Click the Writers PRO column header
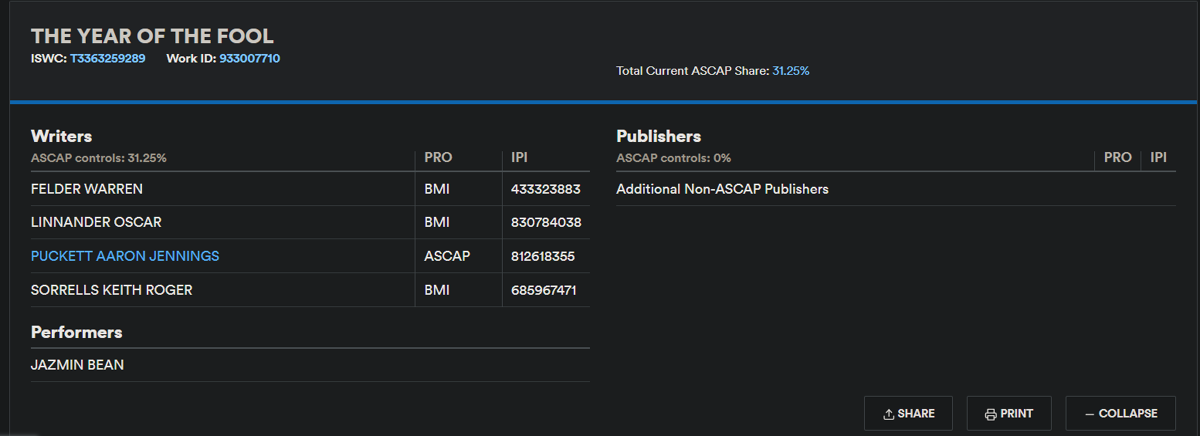This screenshot has width=1200, height=436. pyautogui.click(x=438, y=158)
